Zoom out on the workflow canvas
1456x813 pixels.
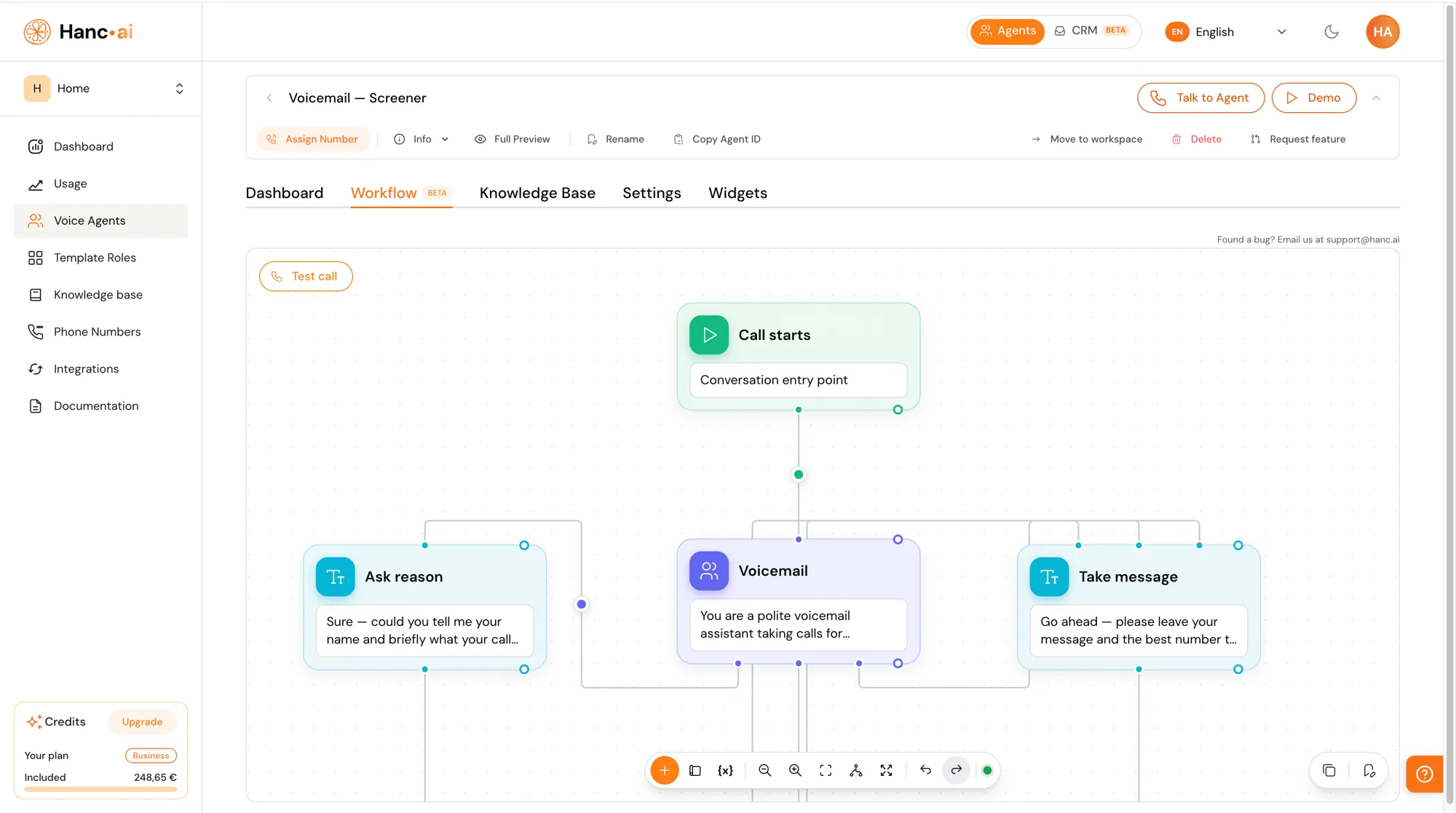[764, 770]
